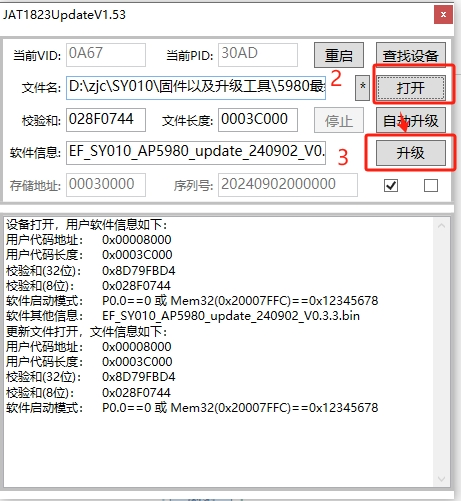The image size is (461, 501).
Task: Tick the empty checkbox at right
Action: [431, 185]
